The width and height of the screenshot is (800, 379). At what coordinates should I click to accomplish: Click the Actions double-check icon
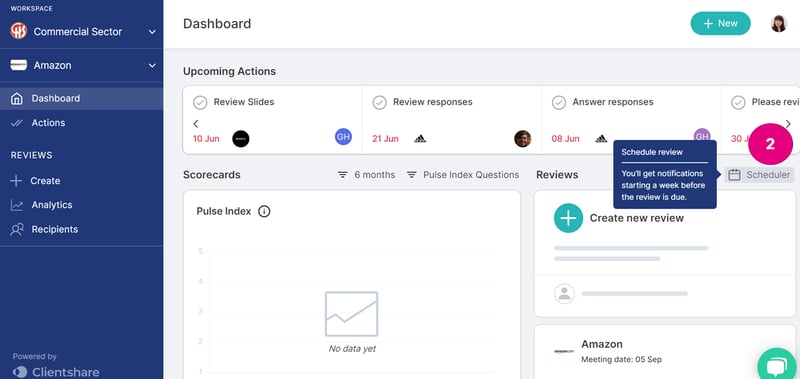coord(17,123)
